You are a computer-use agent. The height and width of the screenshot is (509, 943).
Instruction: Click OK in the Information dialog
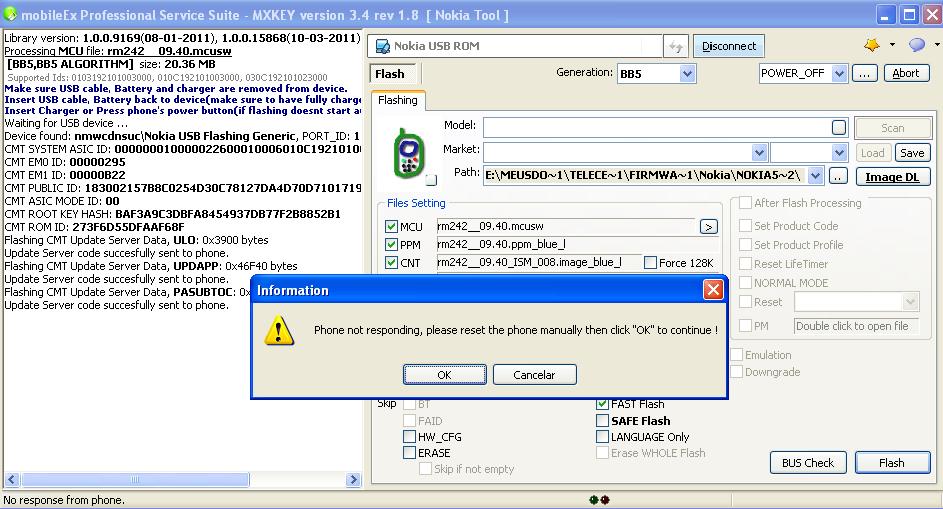tap(444, 375)
